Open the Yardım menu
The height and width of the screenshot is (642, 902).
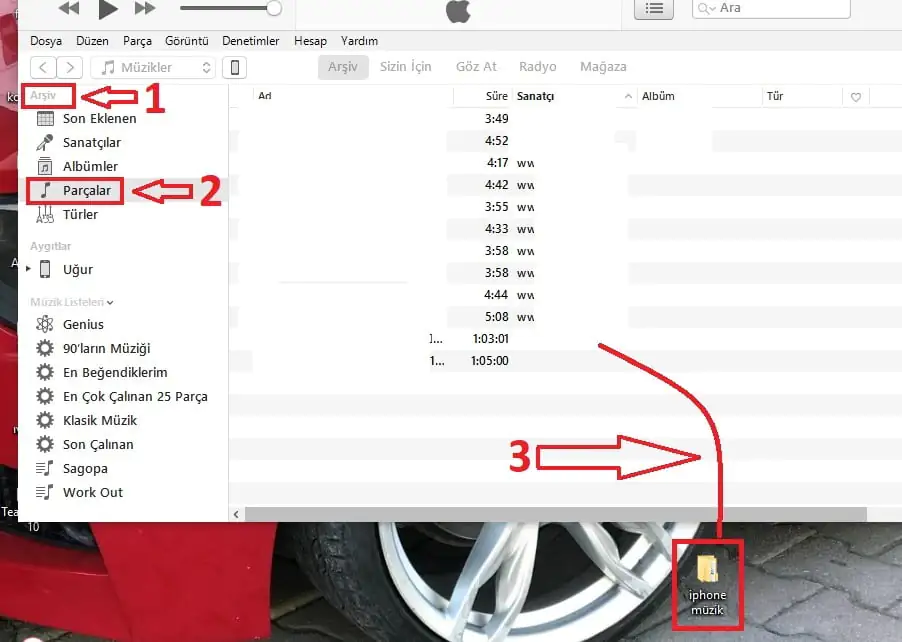359,41
